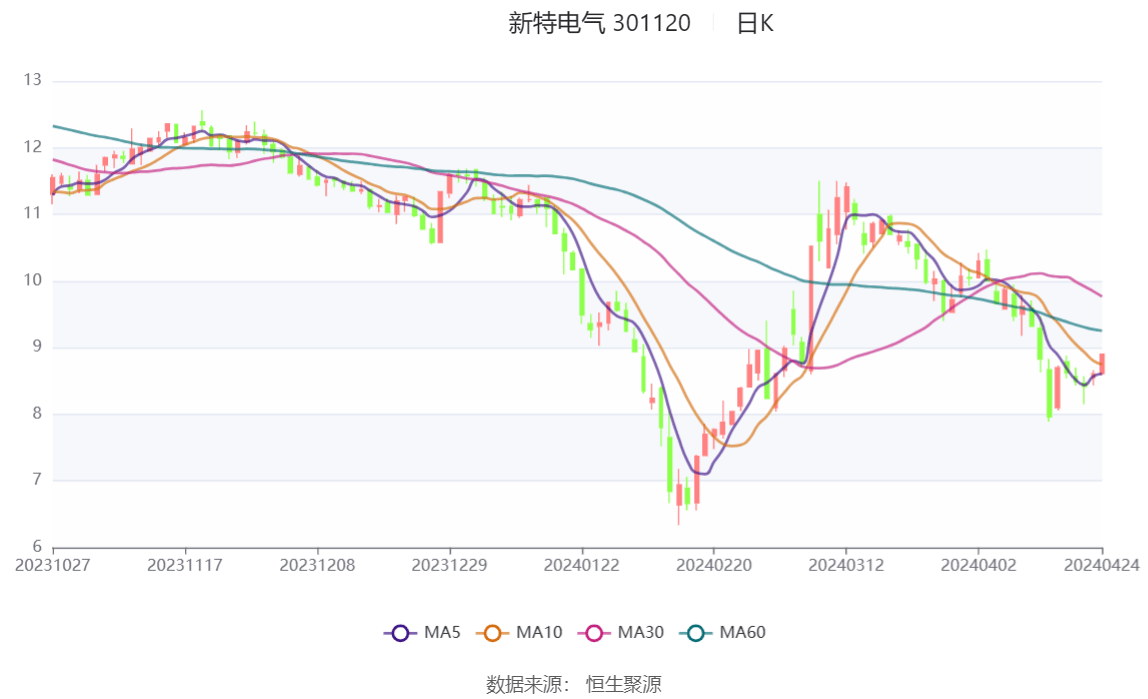Toggle the MA5 legend text label
Screen dimensions: 1148x699
[442, 633]
